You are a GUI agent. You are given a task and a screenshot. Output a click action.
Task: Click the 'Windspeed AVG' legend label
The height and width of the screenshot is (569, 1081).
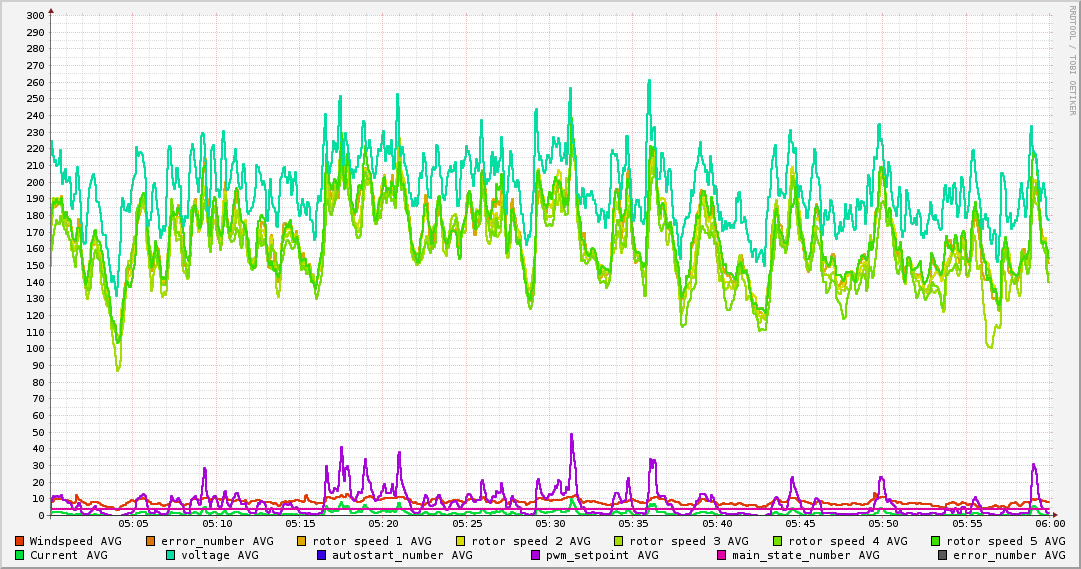75,541
